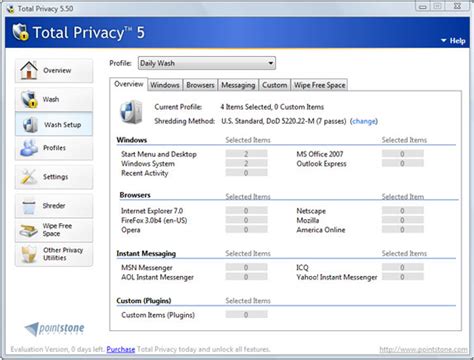Switch to the Messaging tab
474x360 pixels.
click(238, 85)
